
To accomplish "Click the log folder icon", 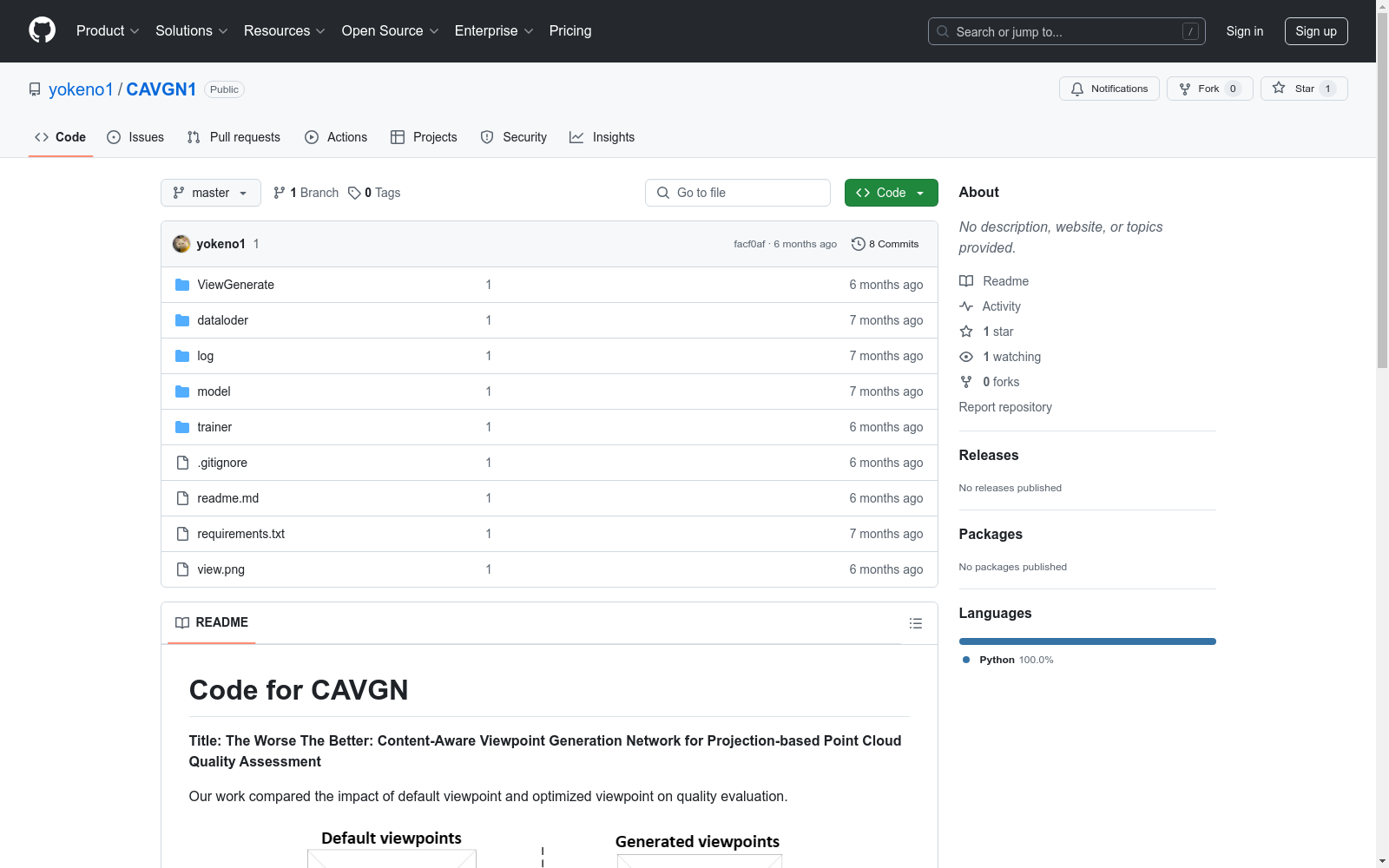I will click(182, 356).
